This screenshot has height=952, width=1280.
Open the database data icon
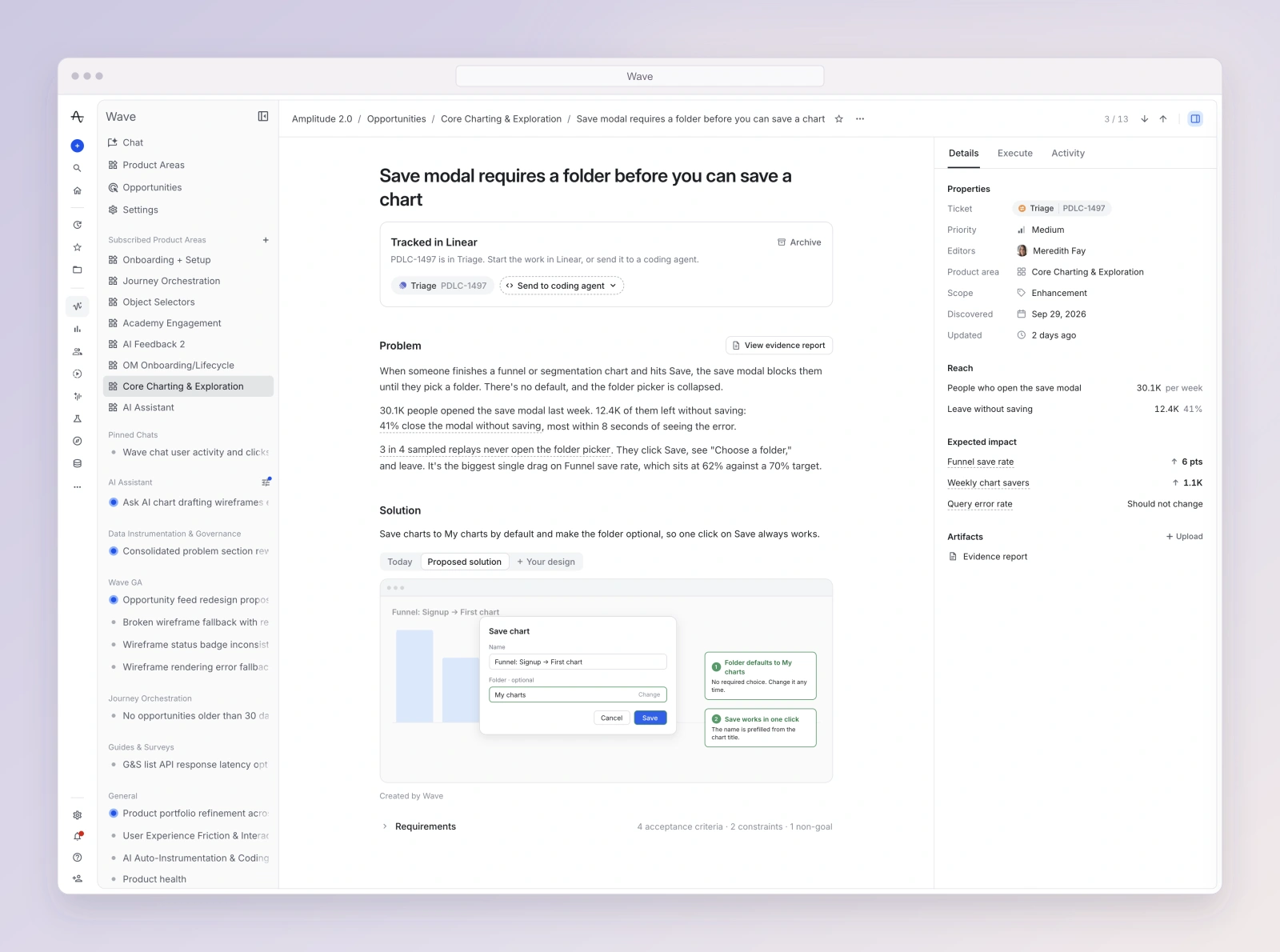pos(77,463)
